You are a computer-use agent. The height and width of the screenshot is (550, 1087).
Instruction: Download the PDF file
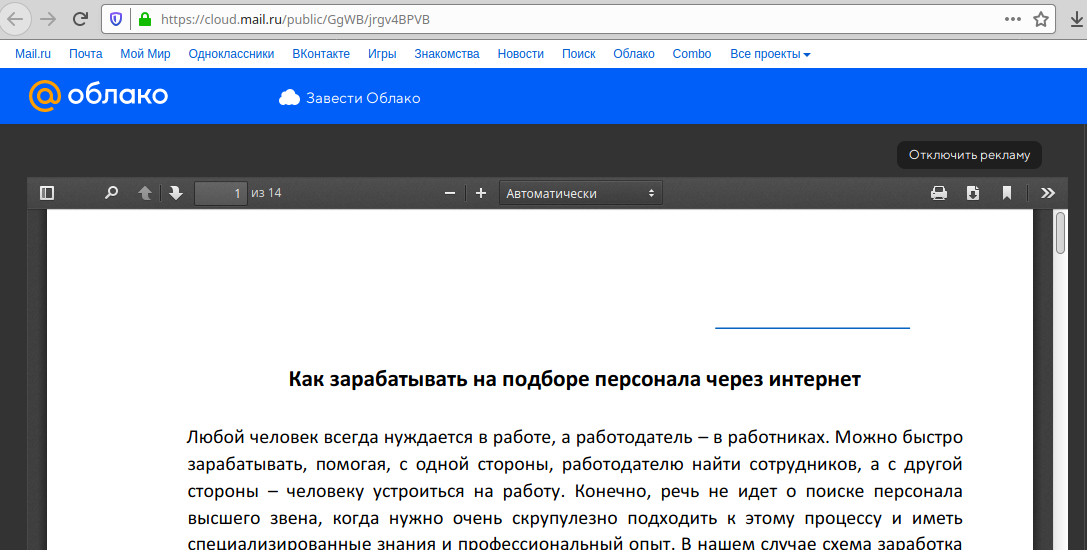pyautogui.click(x=973, y=193)
